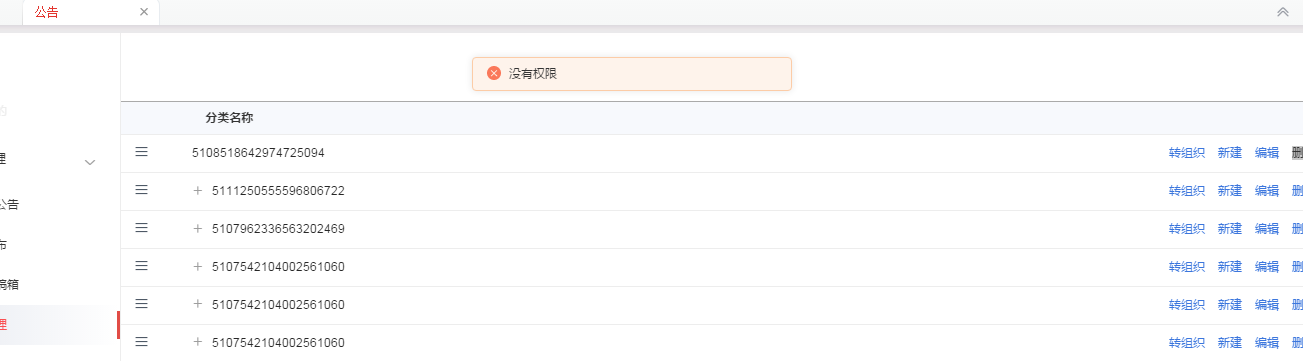The height and width of the screenshot is (361, 1303).
Task: Grab the drag handle icon for row 5108518642974725094
Action: point(142,152)
